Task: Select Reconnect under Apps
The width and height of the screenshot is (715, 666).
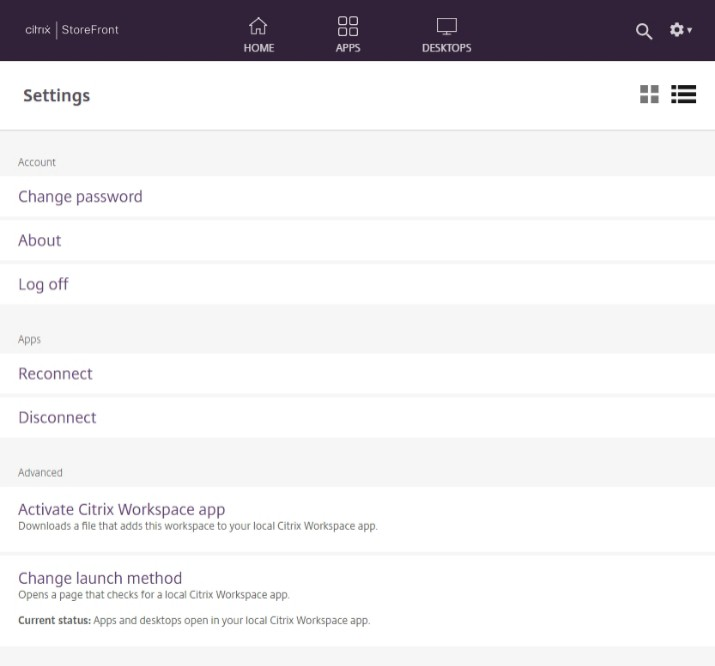Action: pyautogui.click(x=358, y=374)
